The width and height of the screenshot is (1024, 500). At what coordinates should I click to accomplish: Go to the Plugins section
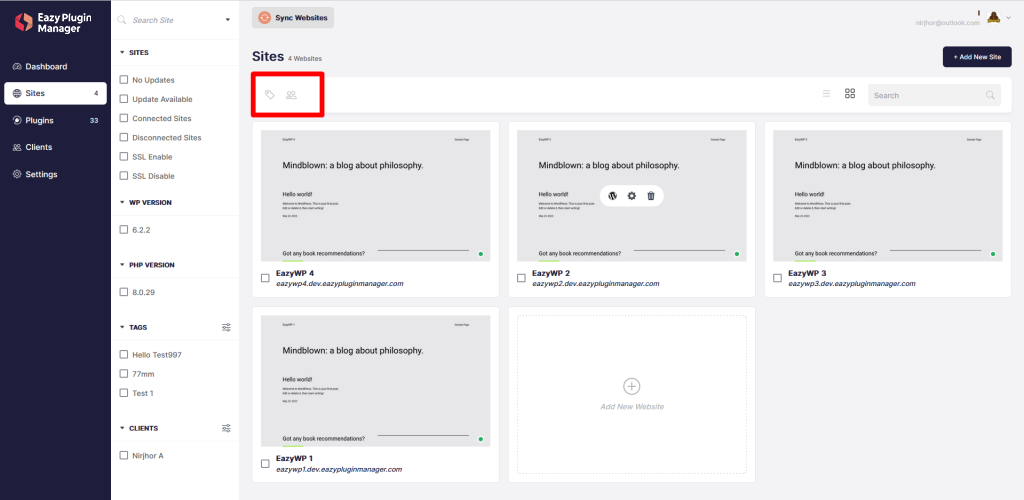click(x=56, y=120)
